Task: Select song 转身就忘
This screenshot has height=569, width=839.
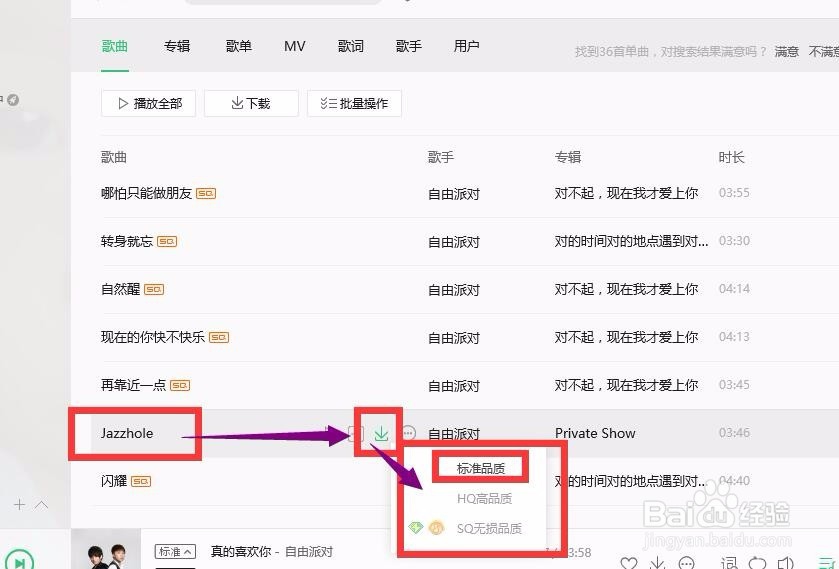Action: coord(127,241)
